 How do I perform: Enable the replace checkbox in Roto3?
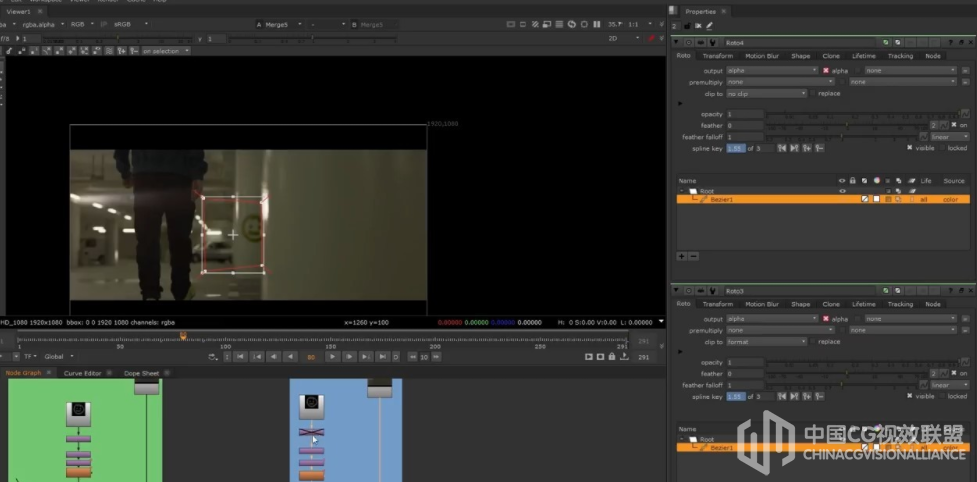coord(813,342)
